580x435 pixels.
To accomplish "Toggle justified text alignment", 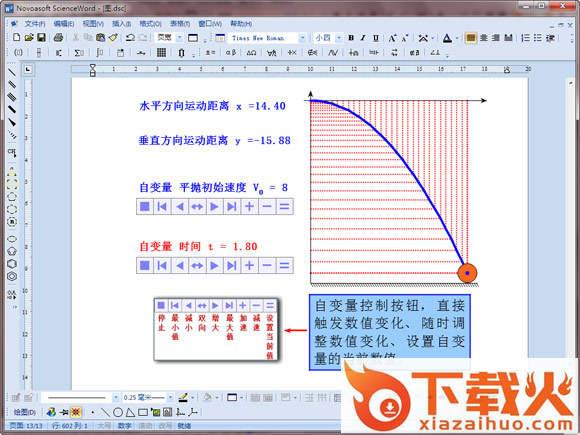I will [x=509, y=38].
